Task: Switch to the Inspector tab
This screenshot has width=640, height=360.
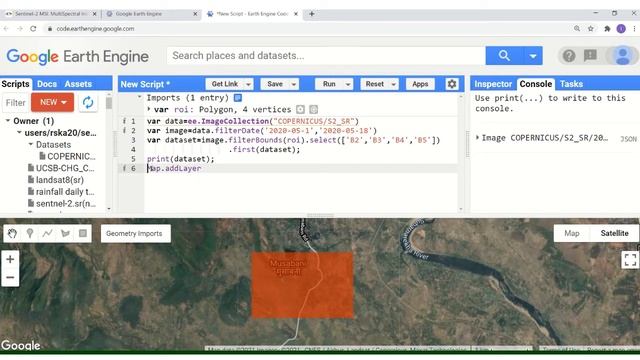Action: (493, 84)
